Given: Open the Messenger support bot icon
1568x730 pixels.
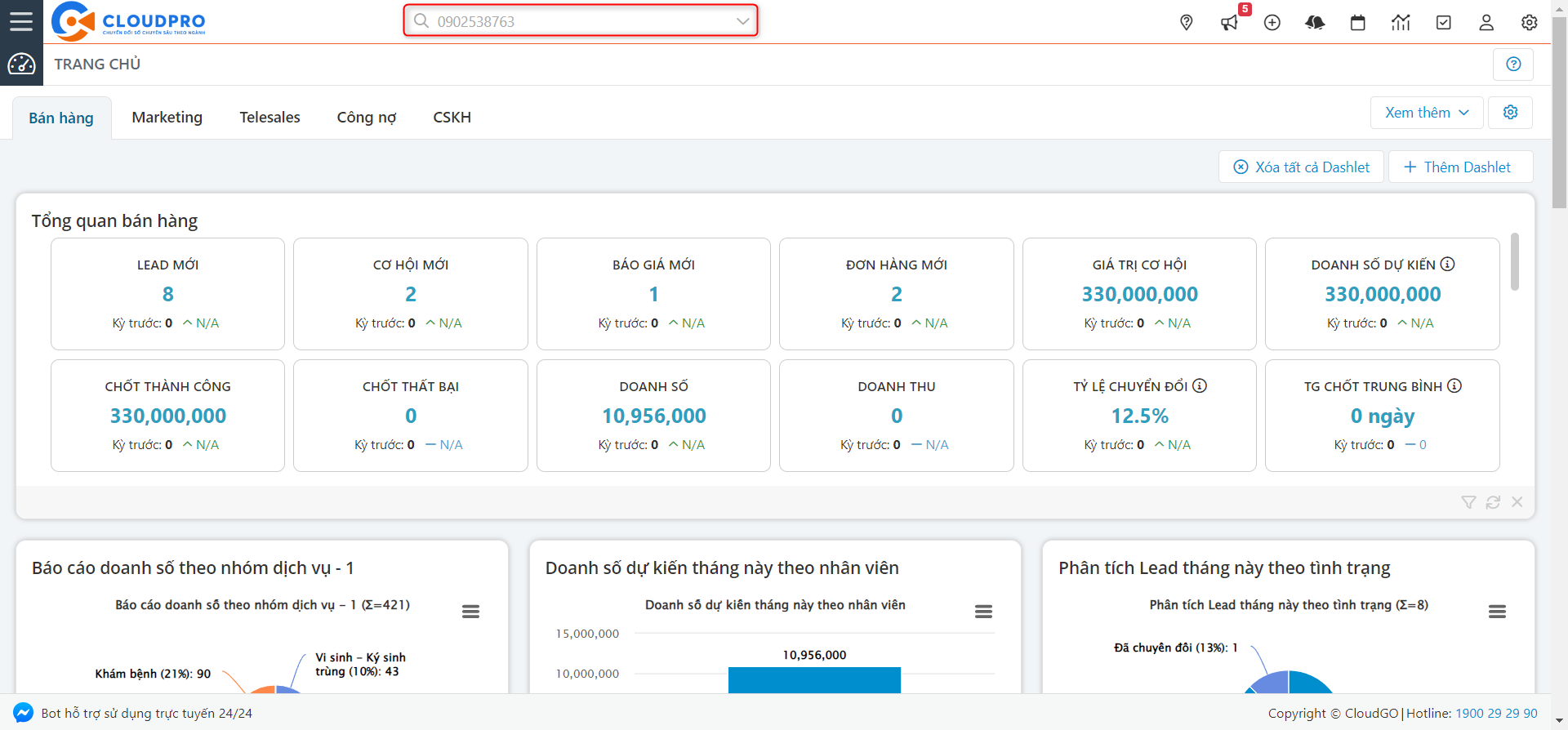Looking at the screenshot, I should pos(24,713).
